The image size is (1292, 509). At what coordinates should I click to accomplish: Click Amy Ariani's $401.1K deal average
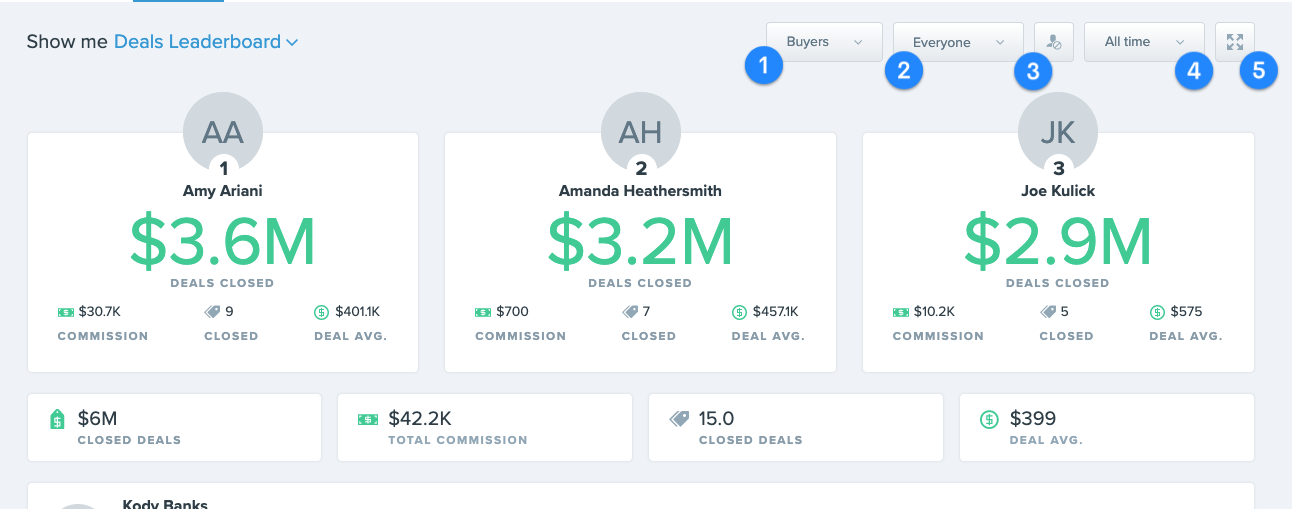358,312
